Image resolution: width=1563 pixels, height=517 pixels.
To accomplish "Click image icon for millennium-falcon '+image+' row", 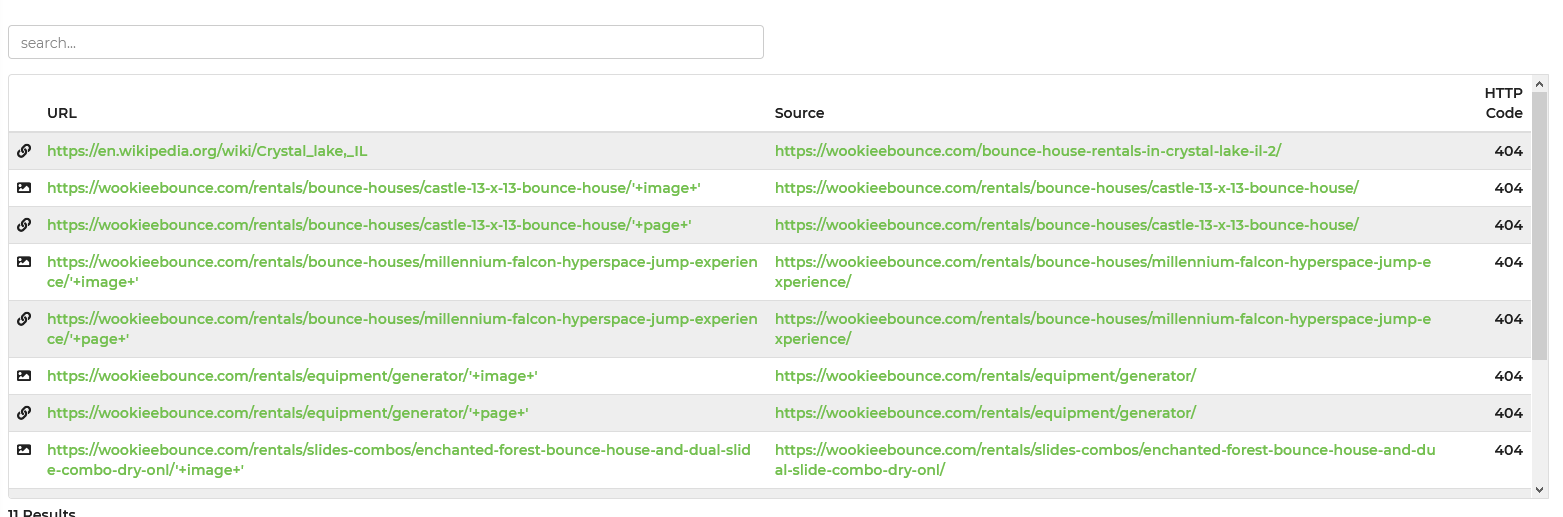I will point(24,262).
